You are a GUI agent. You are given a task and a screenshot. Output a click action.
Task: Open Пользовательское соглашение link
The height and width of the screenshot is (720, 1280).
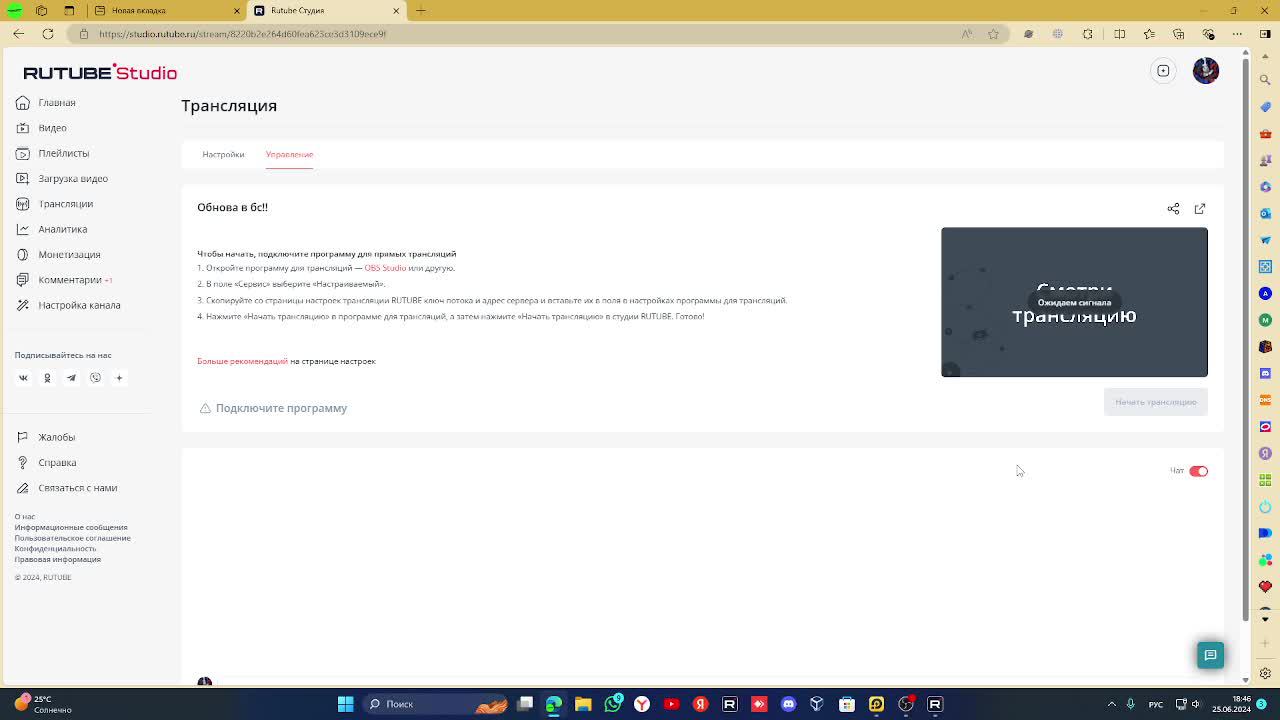(x=72, y=538)
